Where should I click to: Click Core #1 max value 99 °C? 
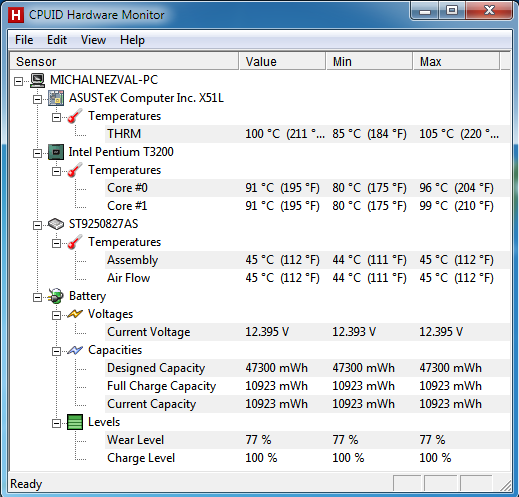(456, 206)
